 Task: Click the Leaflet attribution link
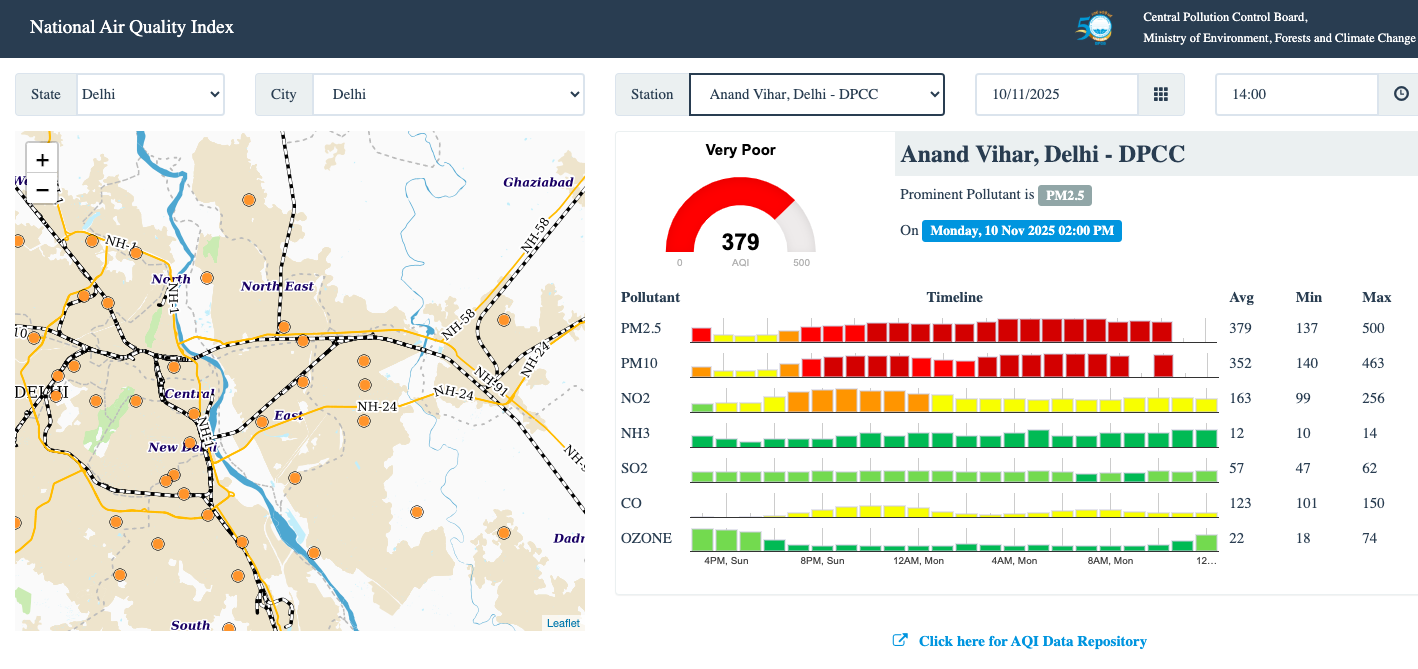563,622
